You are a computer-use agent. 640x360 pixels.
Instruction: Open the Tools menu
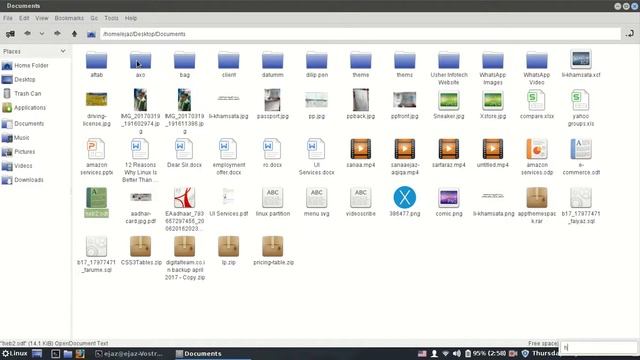click(111, 18)
